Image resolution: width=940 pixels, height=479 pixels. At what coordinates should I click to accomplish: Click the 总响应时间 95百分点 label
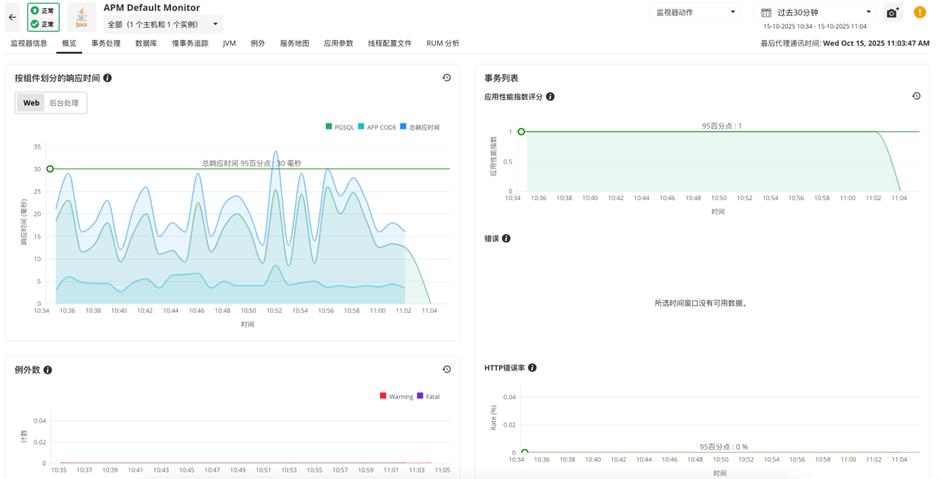251,163
